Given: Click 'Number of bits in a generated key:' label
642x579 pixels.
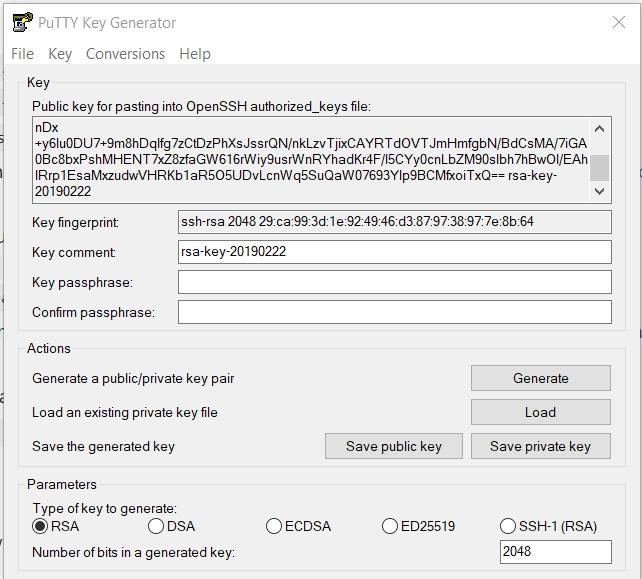Looking at the screenshot, I should point(133,552).
